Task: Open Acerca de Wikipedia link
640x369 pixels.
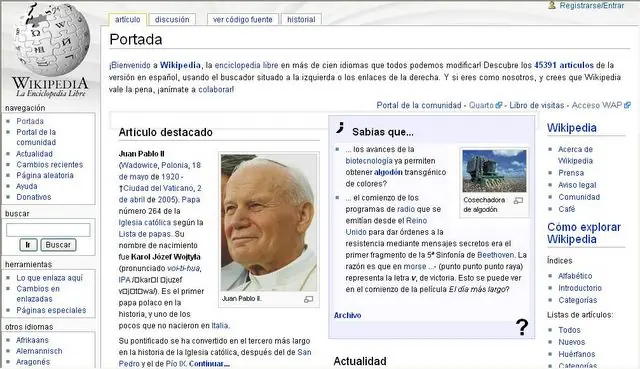Action: pyautogui.click(x=576, y=155)
